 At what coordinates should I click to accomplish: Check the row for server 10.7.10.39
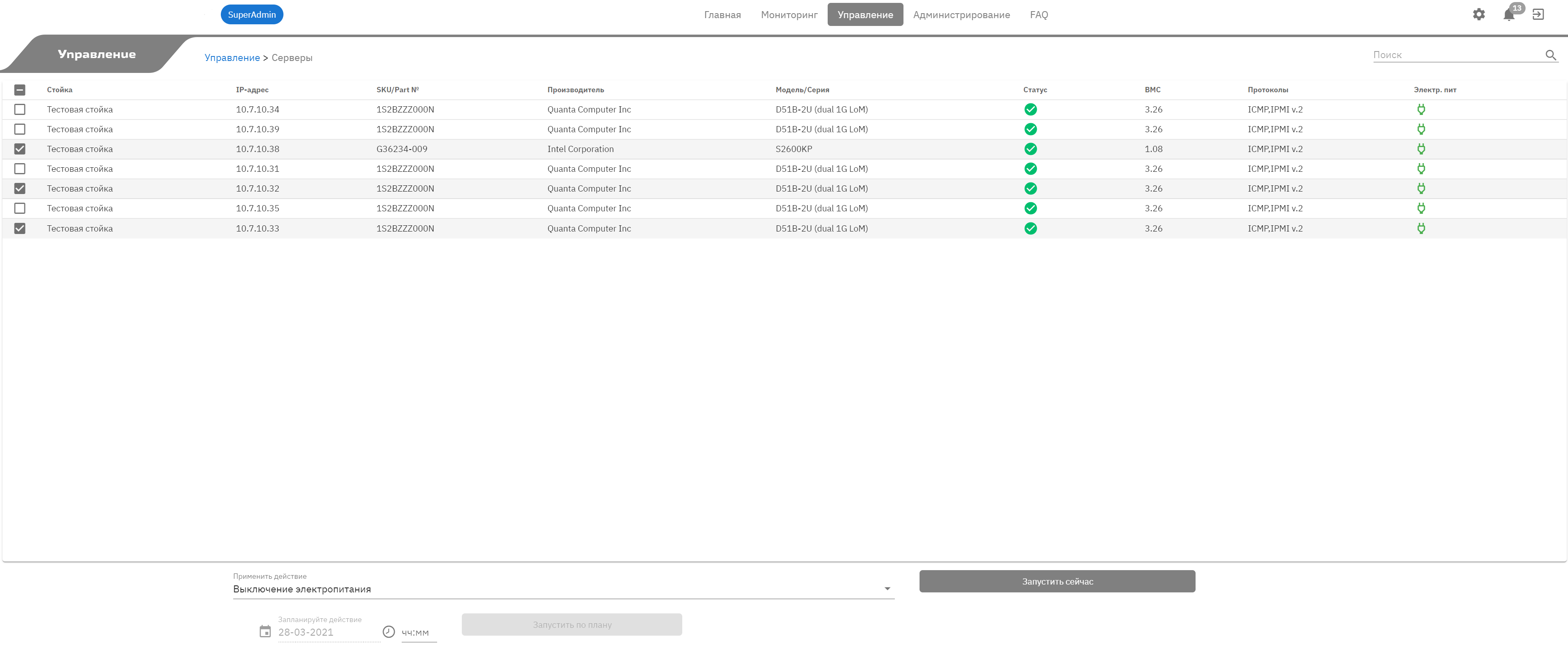pos(19,129)
